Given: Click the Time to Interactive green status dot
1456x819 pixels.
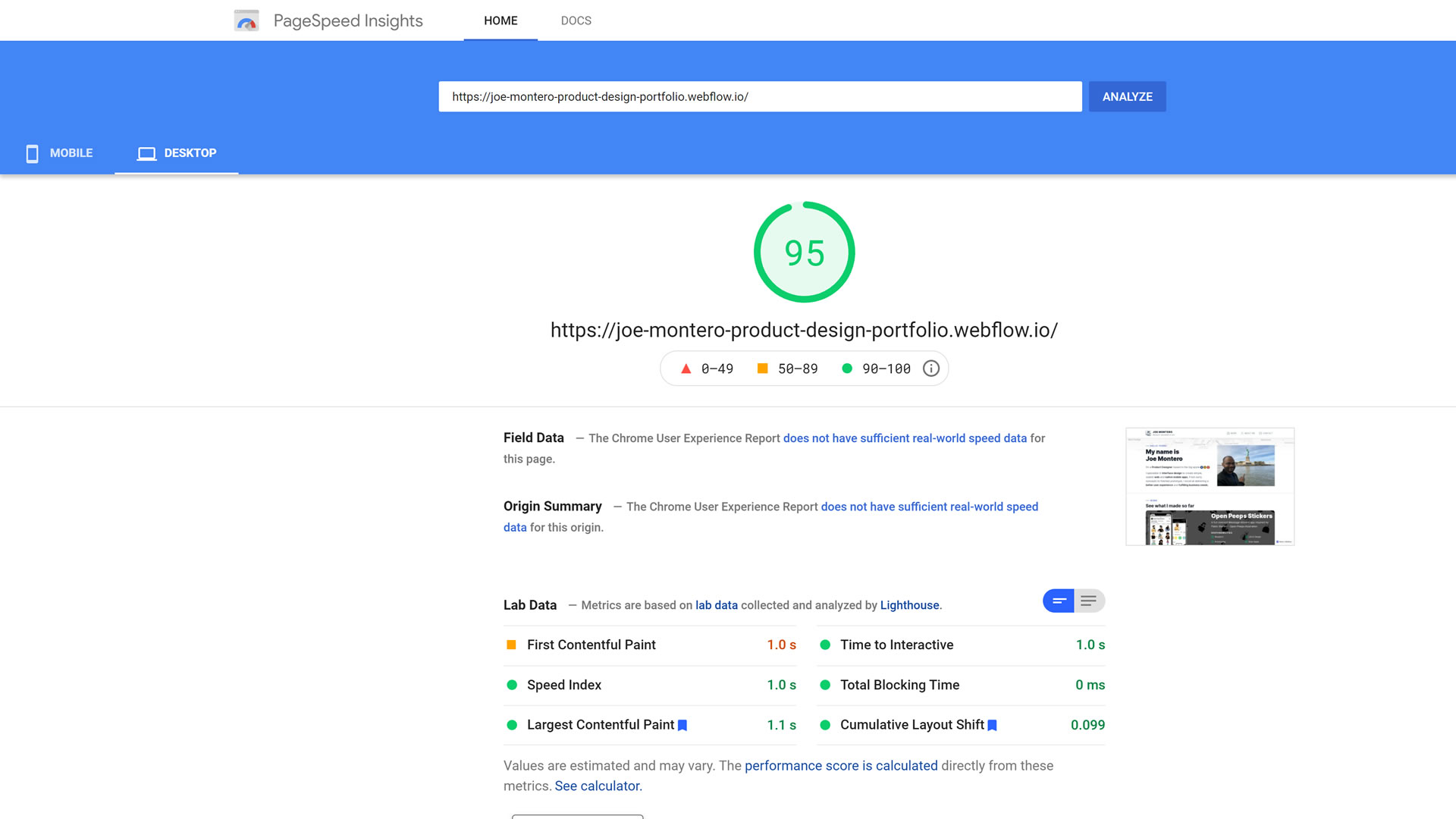Looking at the screenshot, I should (x=825, y=645).
